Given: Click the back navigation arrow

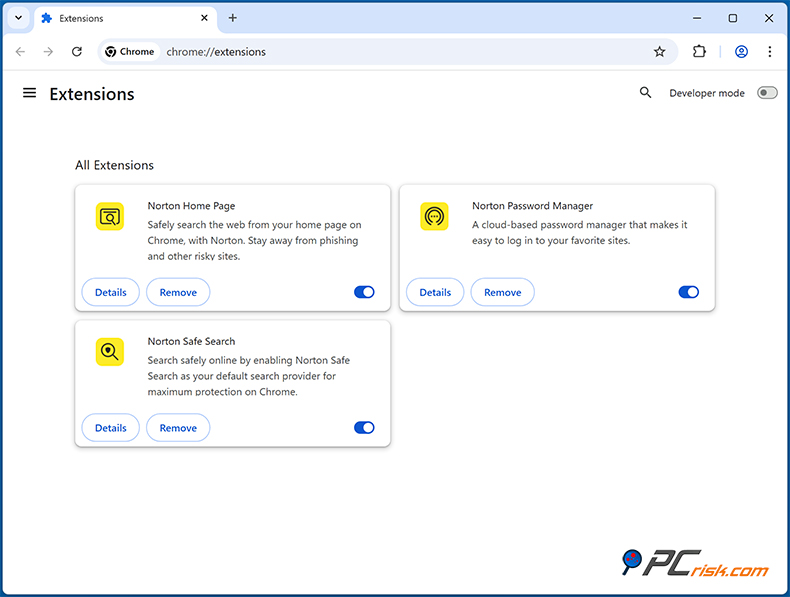Looking at the screenshot, I should (21, 52).
